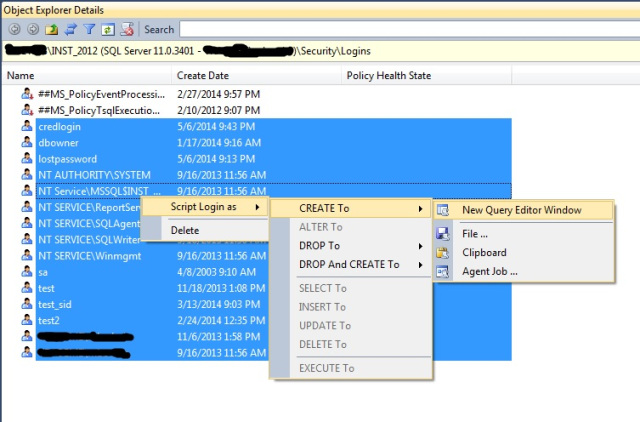Click the login icon beside lostpassword
Viewport: 640px width, 422px height.
tap(27, 158)
